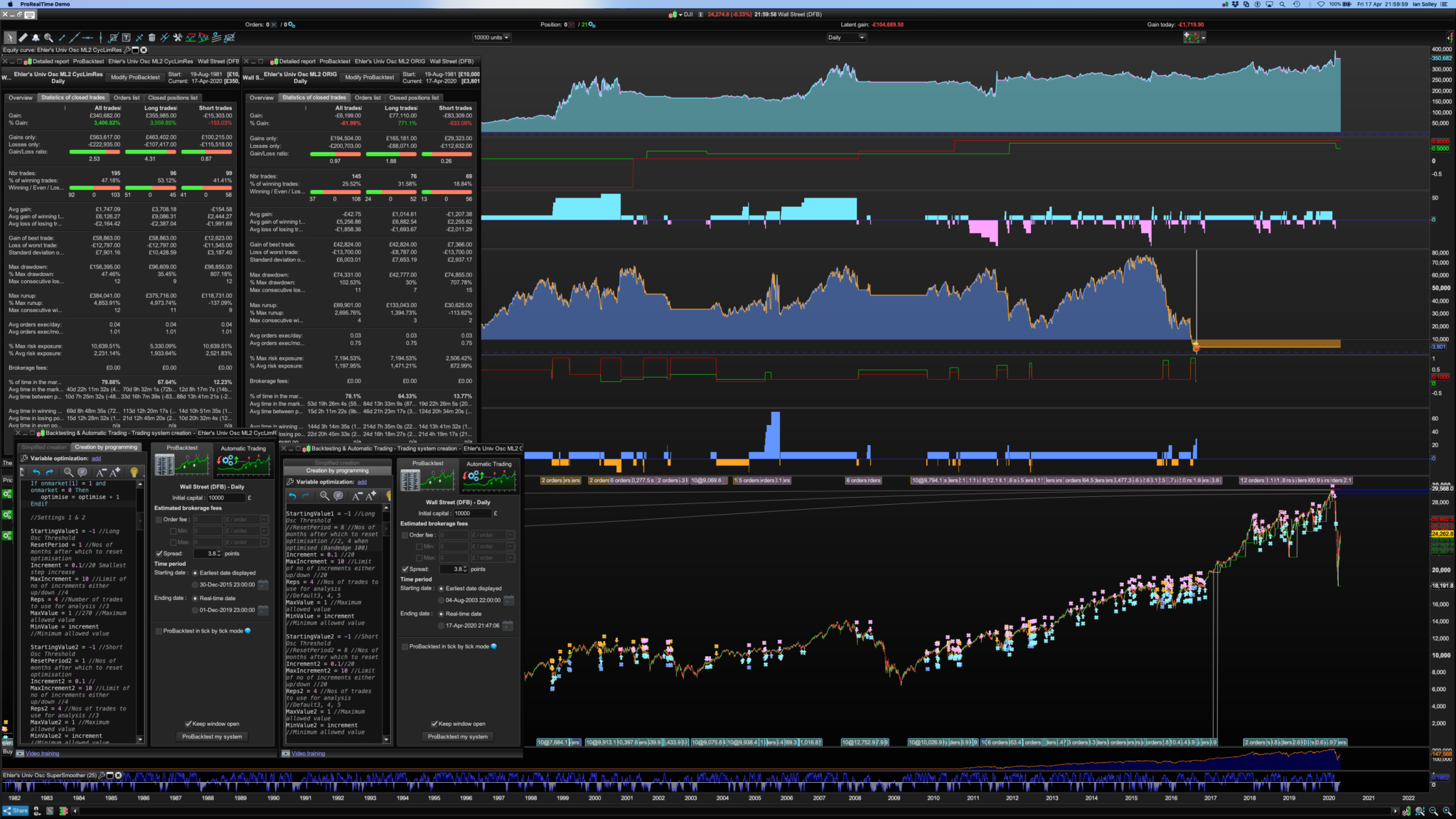Toggle 'ProBacktest in tick by tick mode' in left panel

[159, 631]
